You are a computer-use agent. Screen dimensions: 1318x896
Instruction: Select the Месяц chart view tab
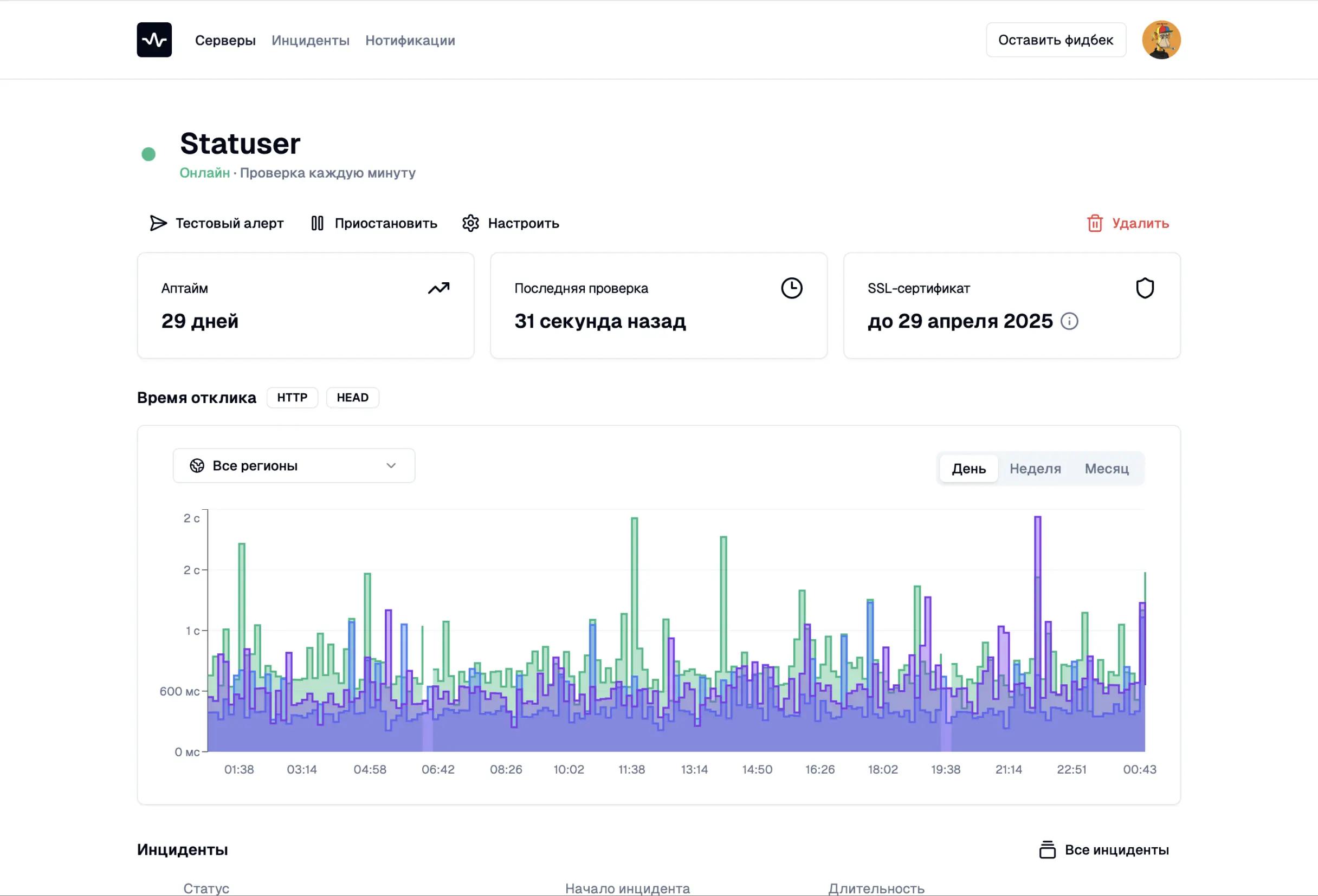(x=1107, y=468)
